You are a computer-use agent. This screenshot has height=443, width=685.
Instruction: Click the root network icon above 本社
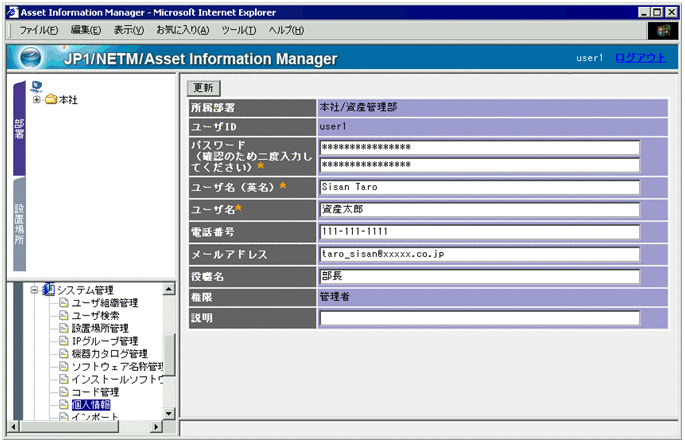[x=37, y=85]
